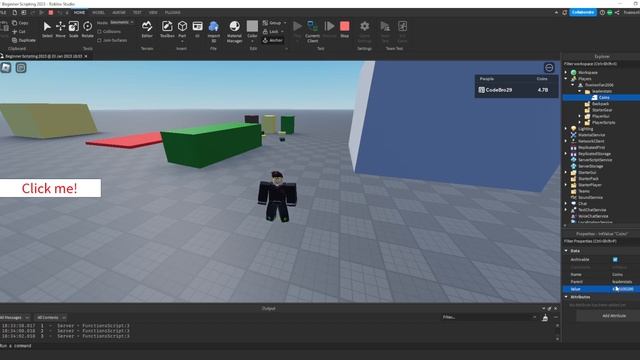Expand the PlayerGui node
This screenshot has width=640, height=360.
click(x=580, y=116)
